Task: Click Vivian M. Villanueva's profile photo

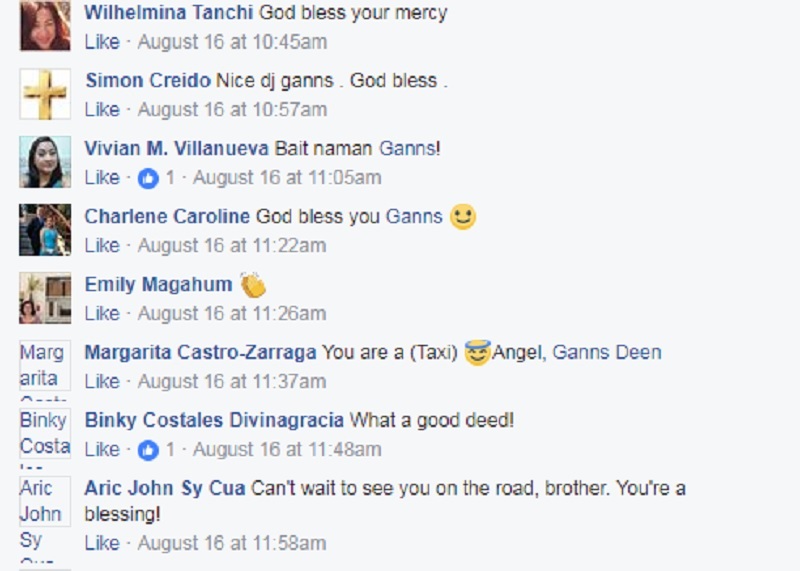Action: [45, 162]
